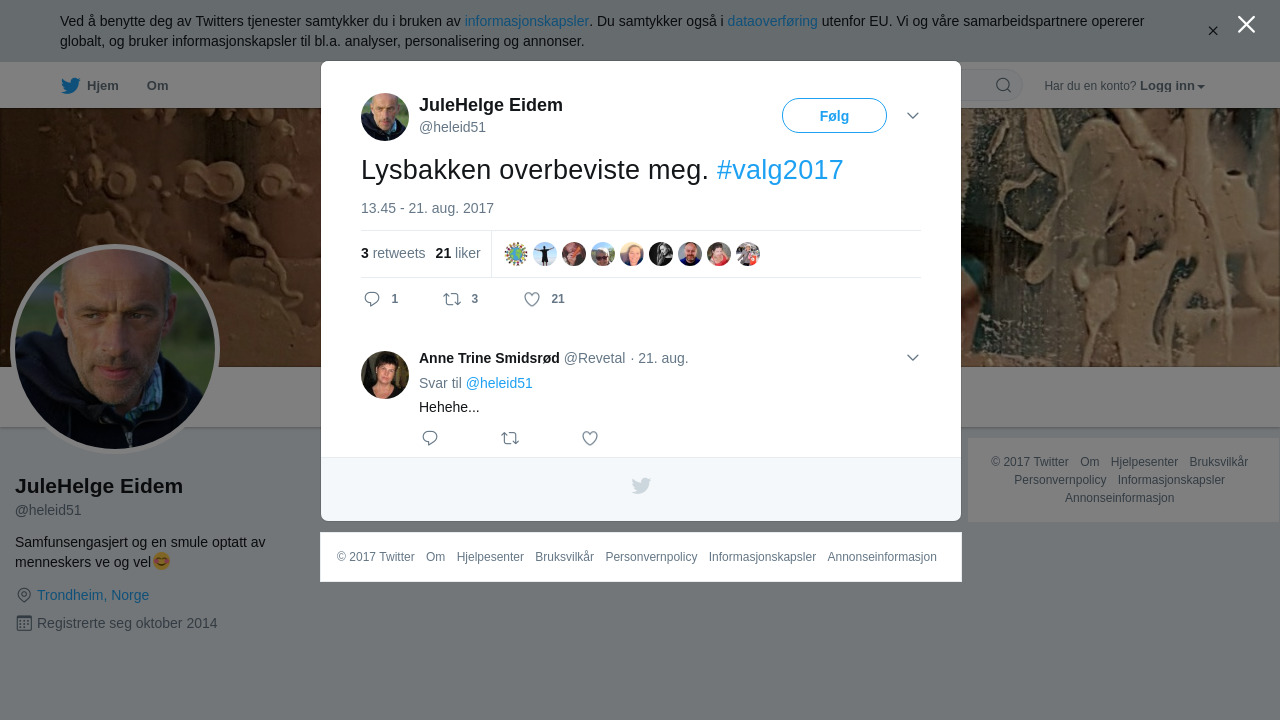
Task: Click the Twitter bird Hjem icon
Action: coord(70,85)
